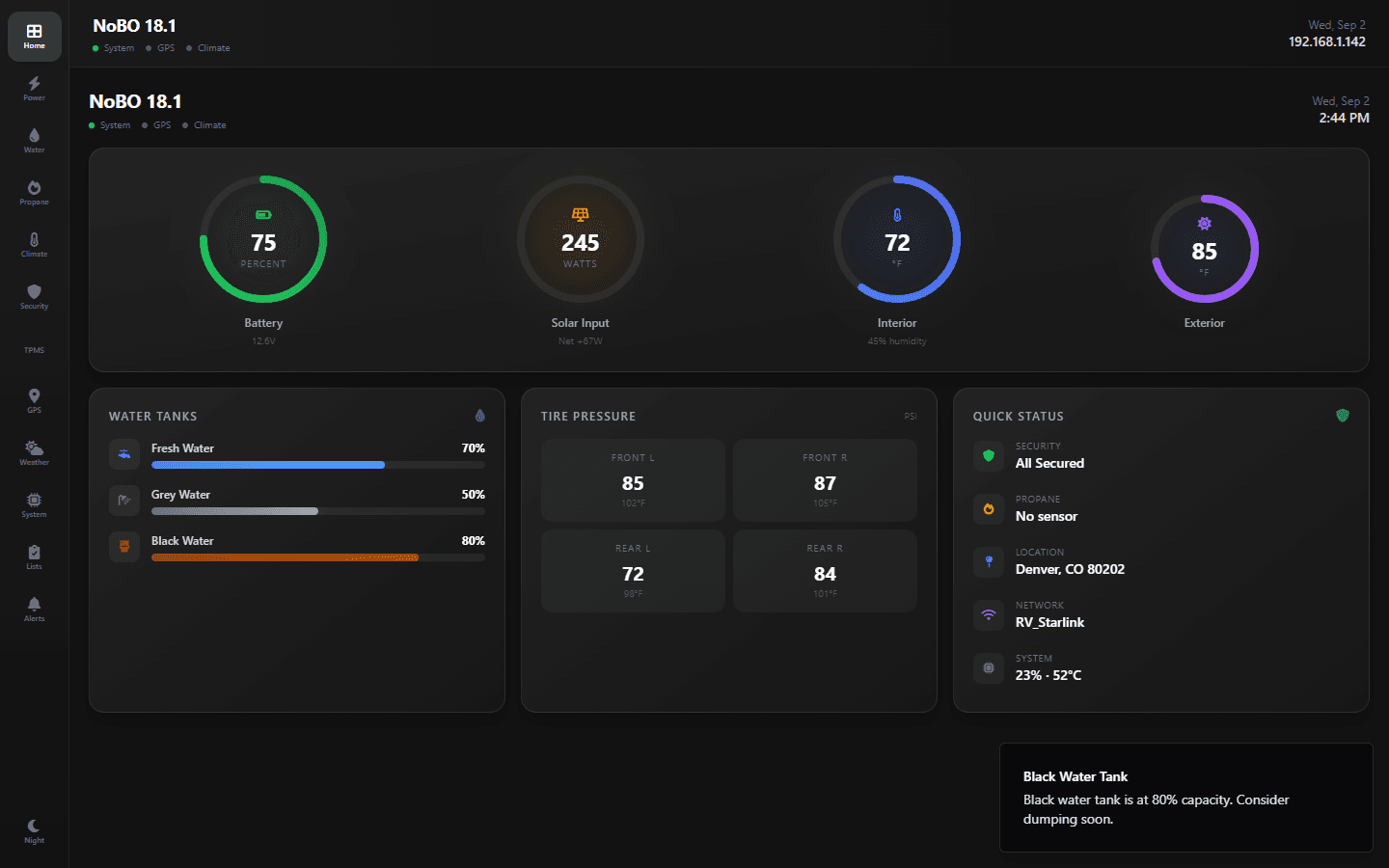Click the "45% humidity" text under Interior

click(897, 341)
